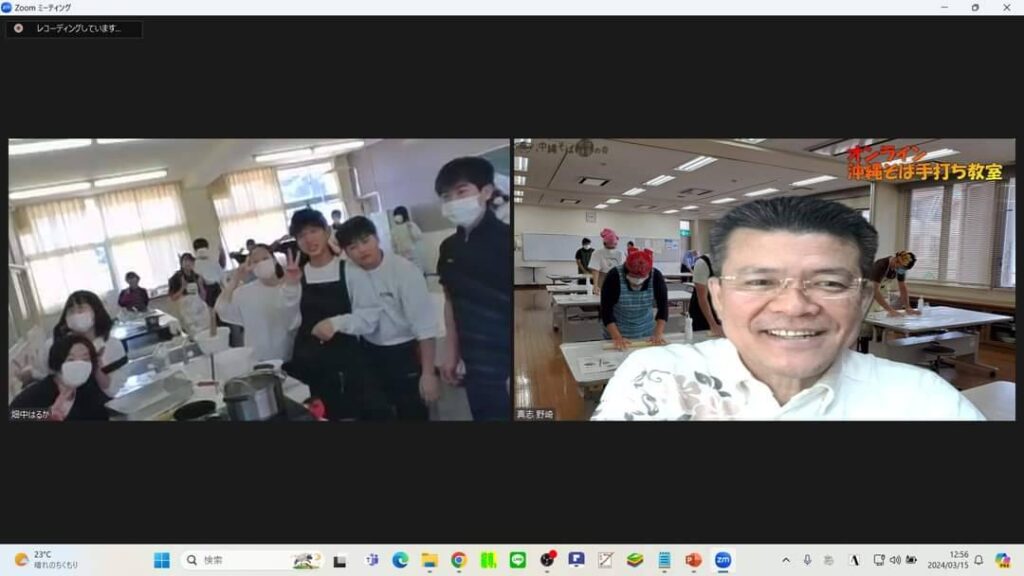Switch to PowerPoint from the taskbar
The image size is (1024, 576).
[693, 560]
